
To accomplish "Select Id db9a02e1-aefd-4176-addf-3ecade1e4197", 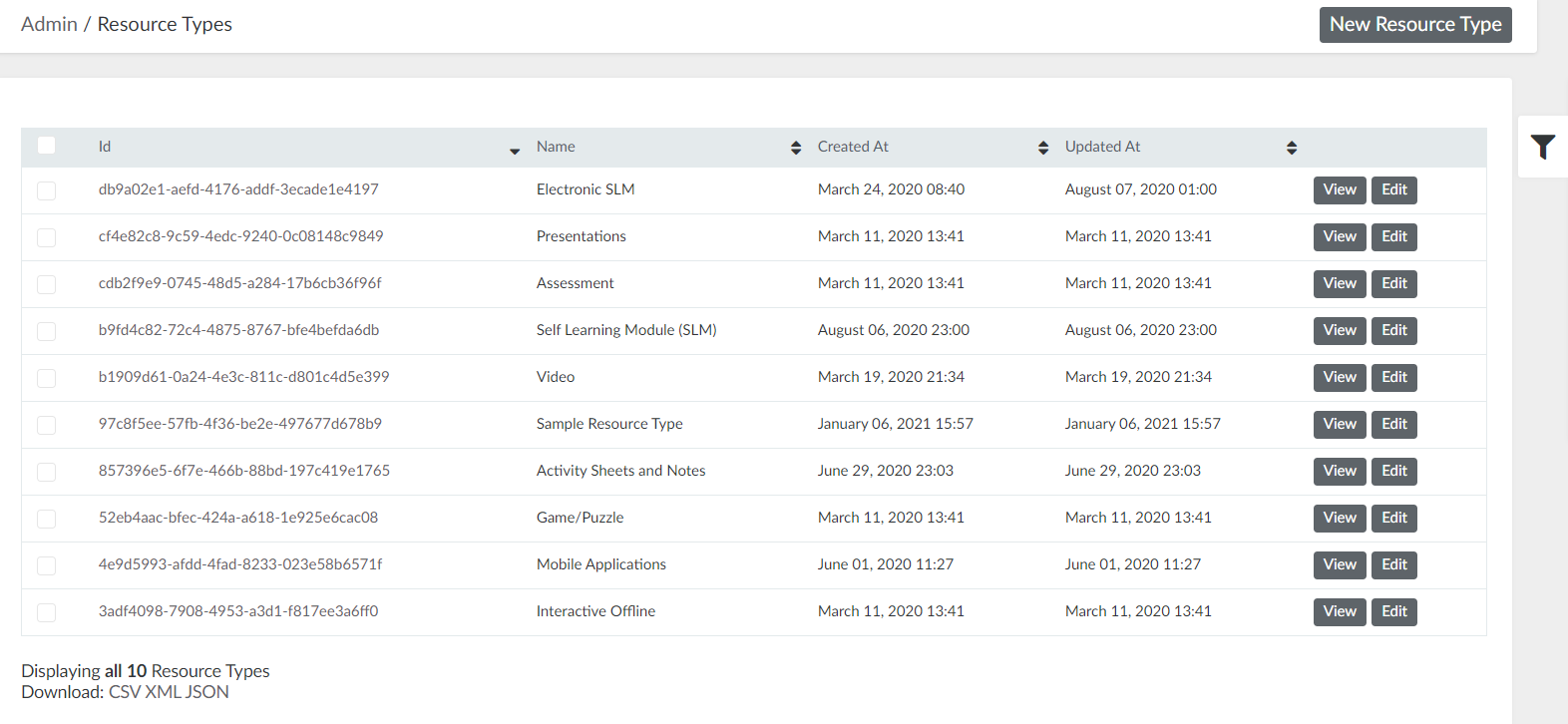I will (238, 189).
